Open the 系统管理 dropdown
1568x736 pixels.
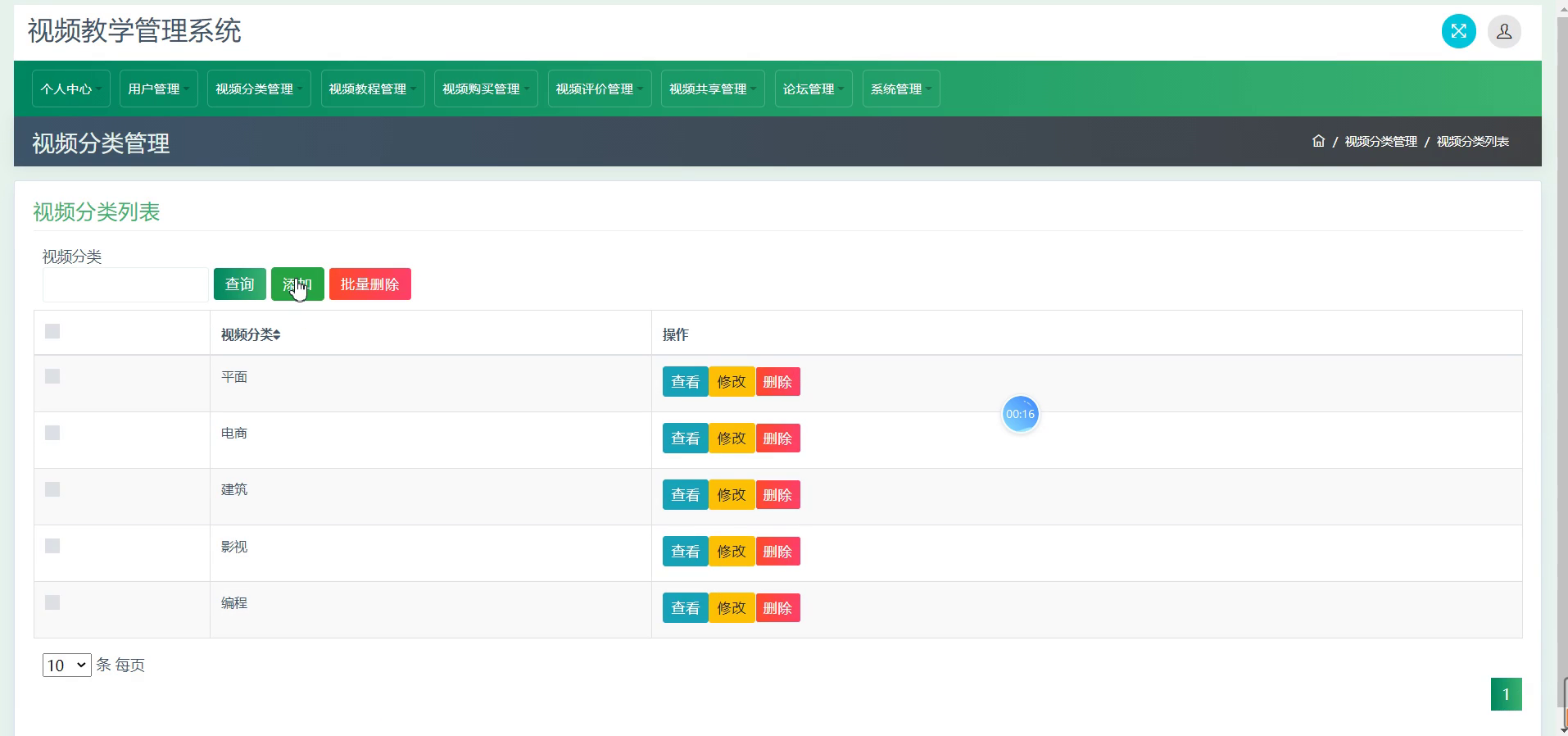[x=901, y=89]
